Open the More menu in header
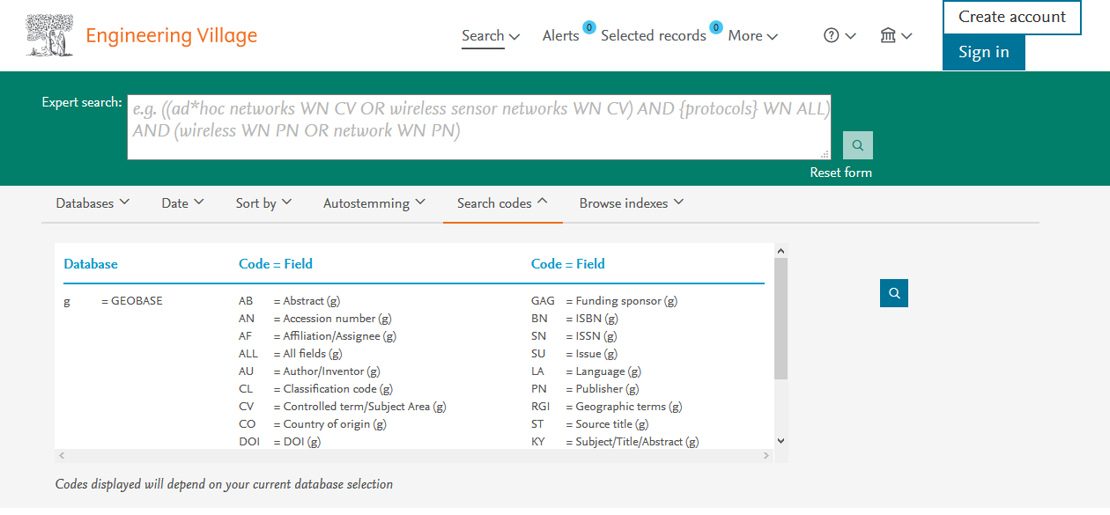 pos(753,35)
